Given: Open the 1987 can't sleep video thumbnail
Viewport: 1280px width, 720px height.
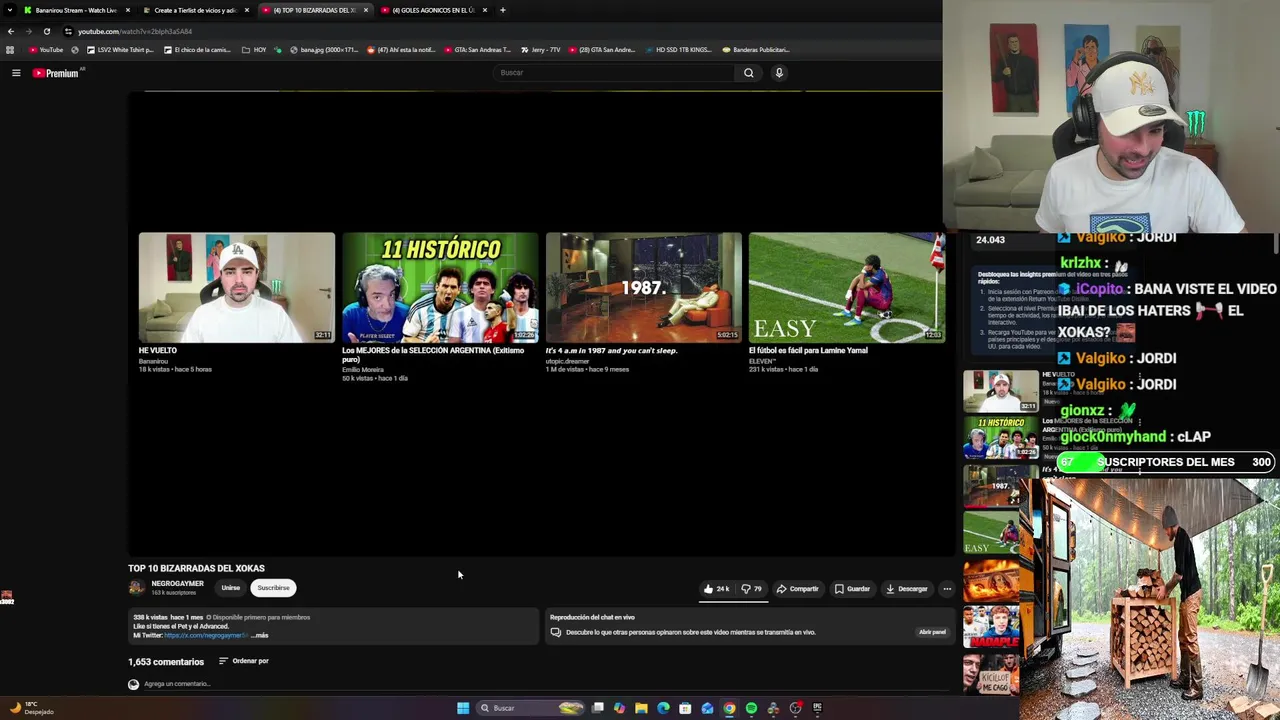Looking at the screenshot, I should (644, 288).
